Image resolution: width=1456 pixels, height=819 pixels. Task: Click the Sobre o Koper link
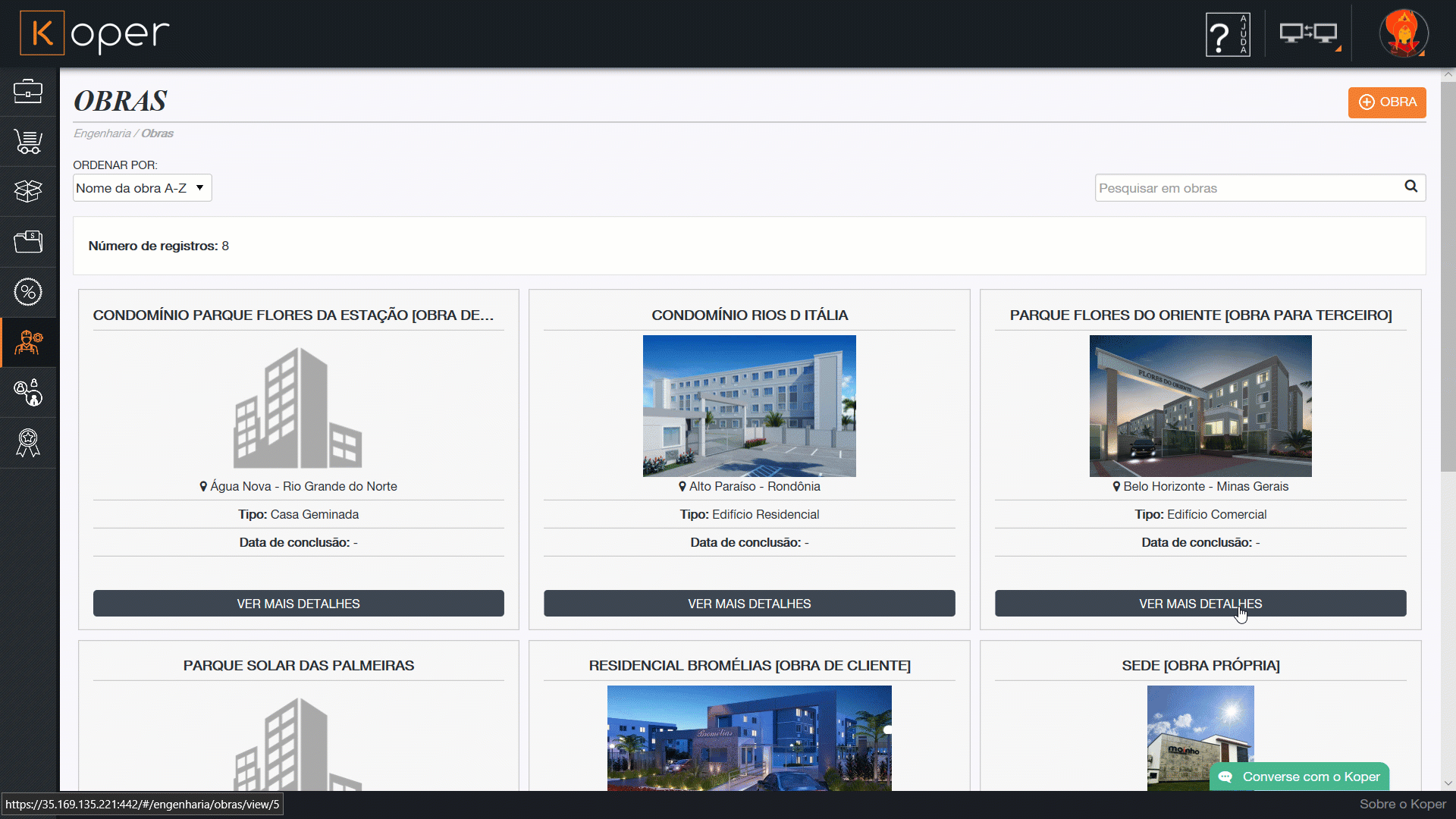(x=1402, y=805)
